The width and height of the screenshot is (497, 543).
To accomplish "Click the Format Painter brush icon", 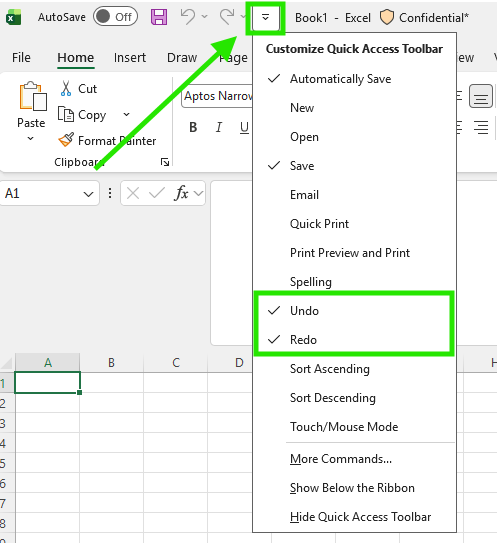I will click(66, 140).
